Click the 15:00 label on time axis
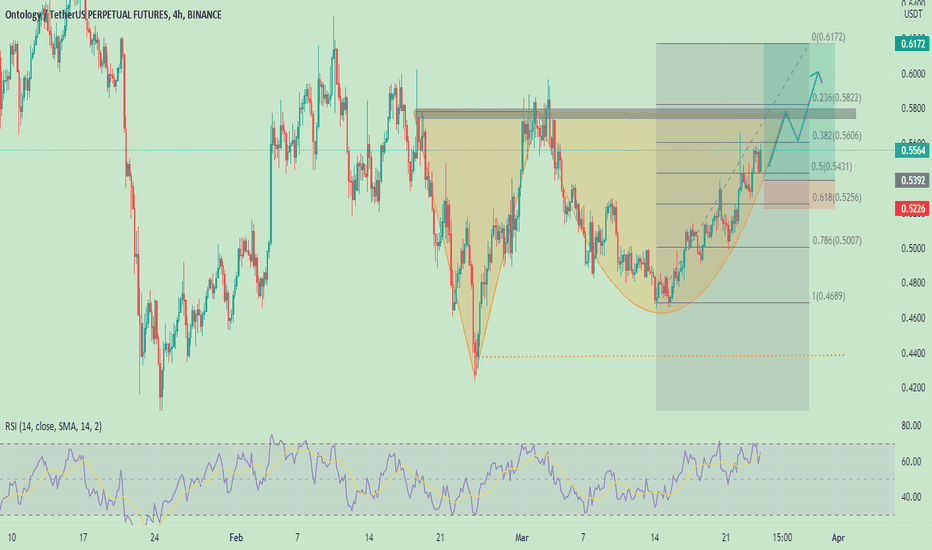The width and height of the screenshot is (932, 550). click(x=782, y=538)
